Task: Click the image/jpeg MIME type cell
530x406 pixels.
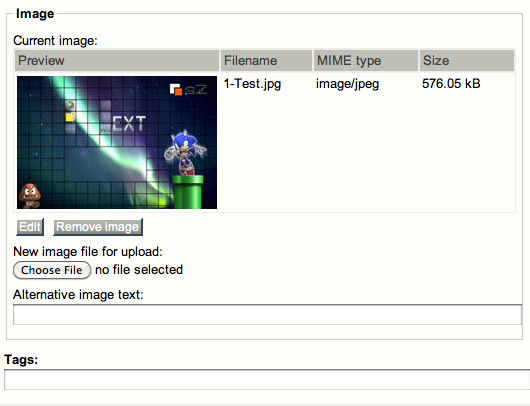Action: (x=347, y=84)
